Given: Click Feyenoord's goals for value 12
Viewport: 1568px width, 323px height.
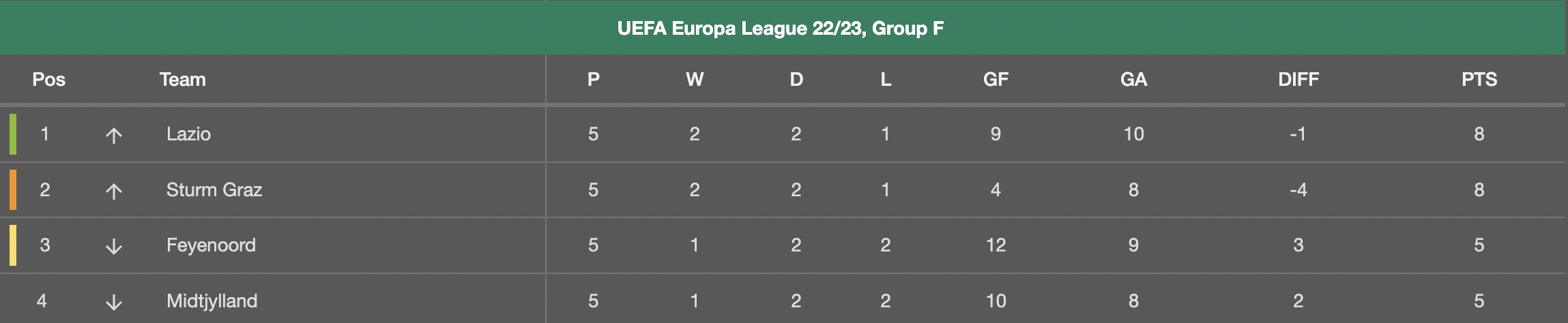Looking at the screenshot, I should click(996, 245).
